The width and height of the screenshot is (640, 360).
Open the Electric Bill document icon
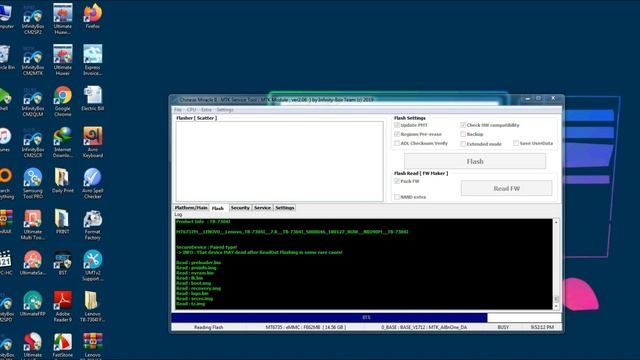(93, 99)
